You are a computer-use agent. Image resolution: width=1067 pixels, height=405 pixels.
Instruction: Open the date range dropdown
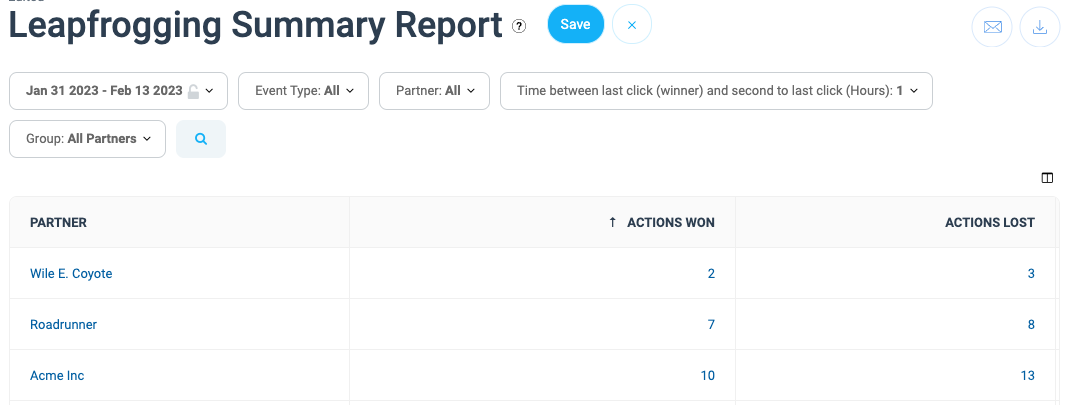pos(118,91)
